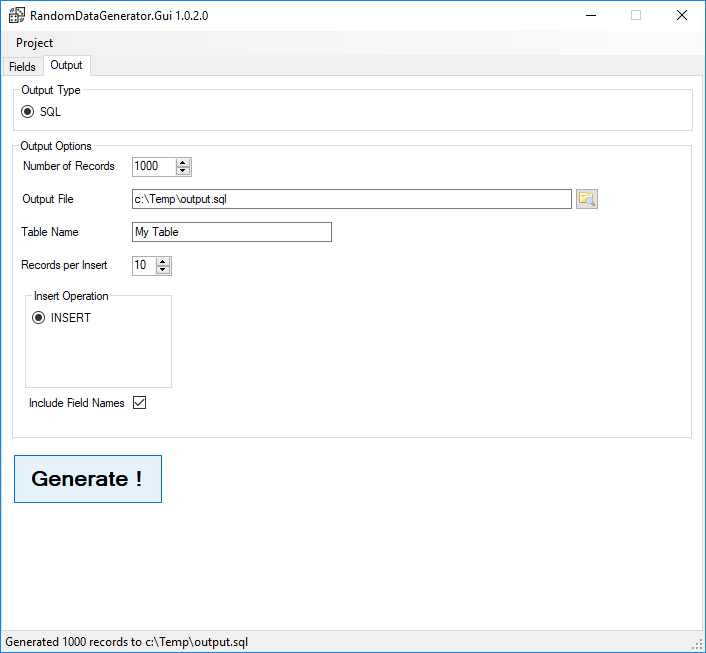
Task: Click the Table Name text field
Action: [232, 232]
